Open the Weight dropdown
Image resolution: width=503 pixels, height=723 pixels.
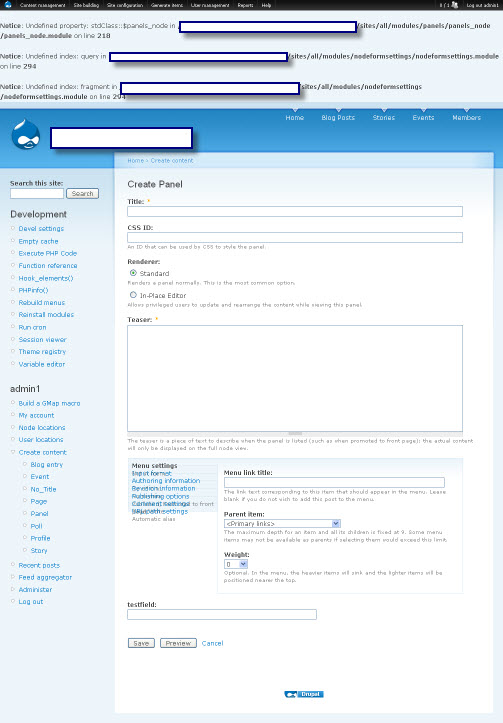click(236, 564)
